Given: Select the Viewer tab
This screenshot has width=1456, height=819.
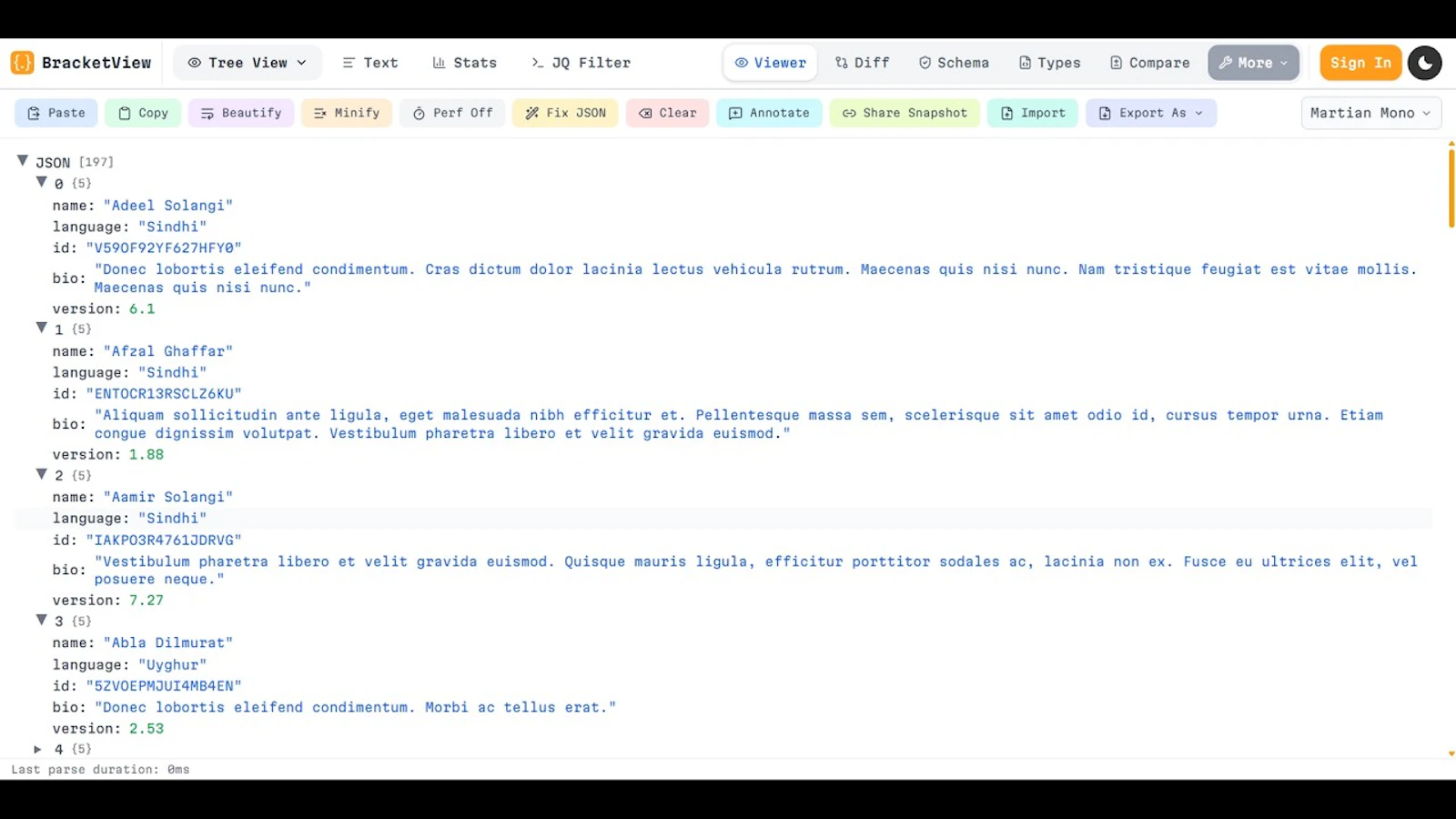Looking at the screenshot, I should pyautogui.click(x=771, y=63).
